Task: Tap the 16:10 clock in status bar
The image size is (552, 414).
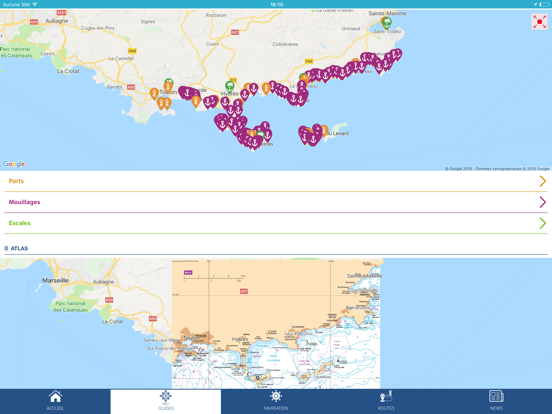Action: tap(276, 4)
